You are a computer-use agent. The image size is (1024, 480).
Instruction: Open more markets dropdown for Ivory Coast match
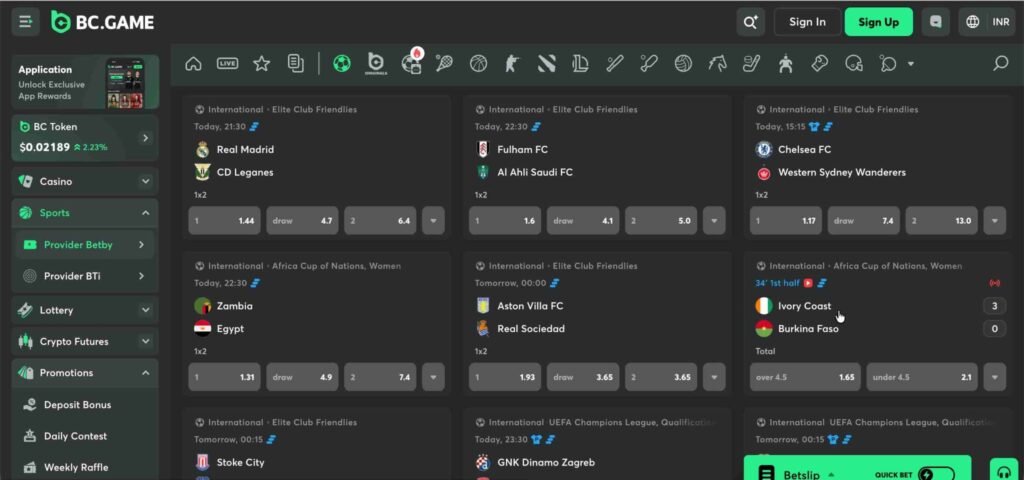(995, 377)
